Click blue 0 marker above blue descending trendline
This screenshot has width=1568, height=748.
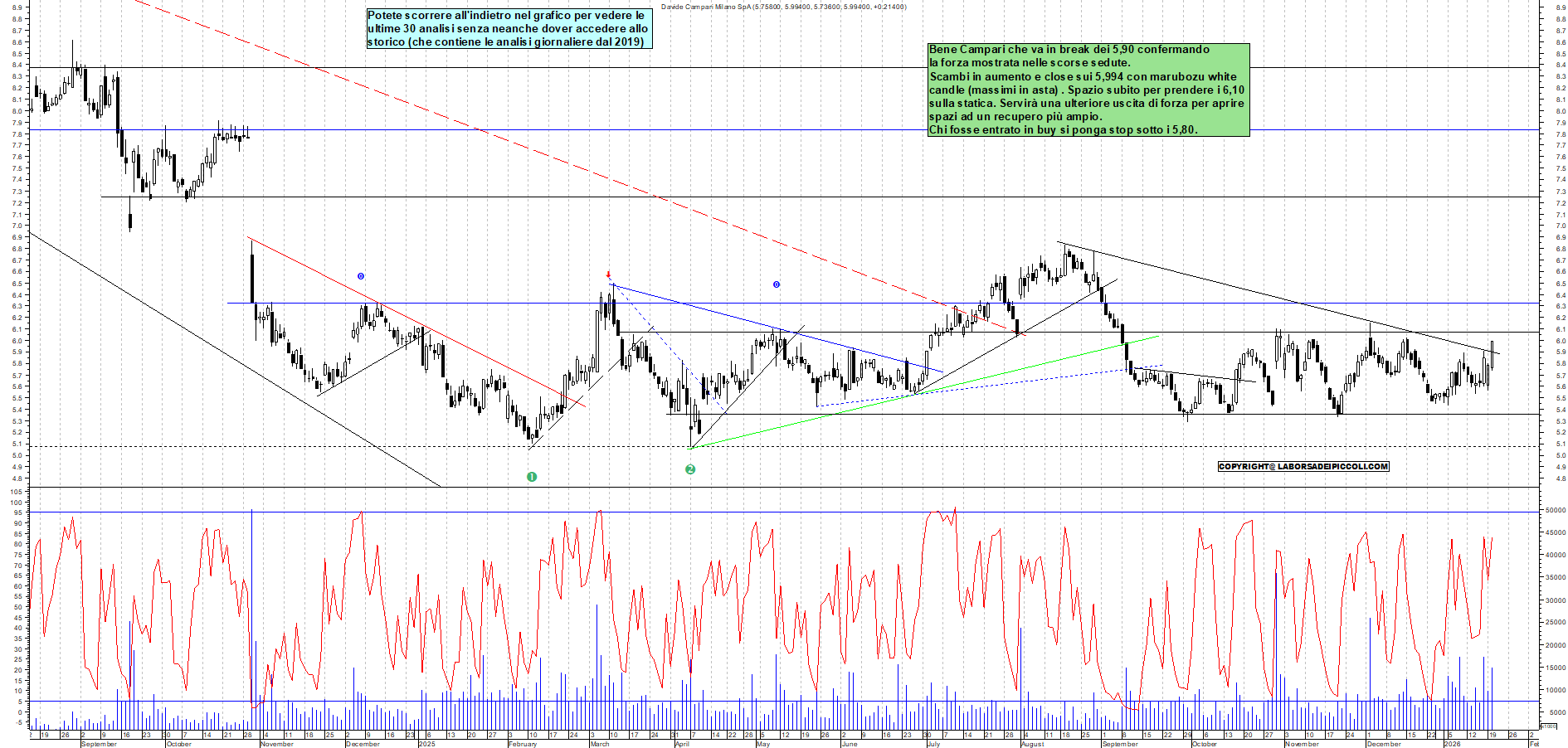[777, 284]
